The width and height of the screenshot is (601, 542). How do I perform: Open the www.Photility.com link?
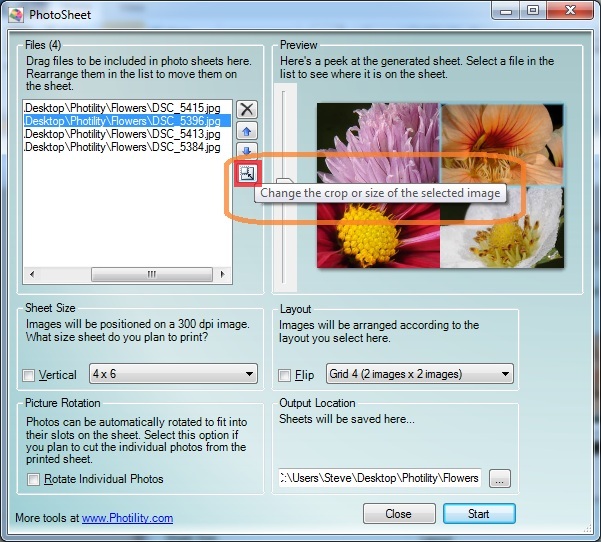[127, 518]
